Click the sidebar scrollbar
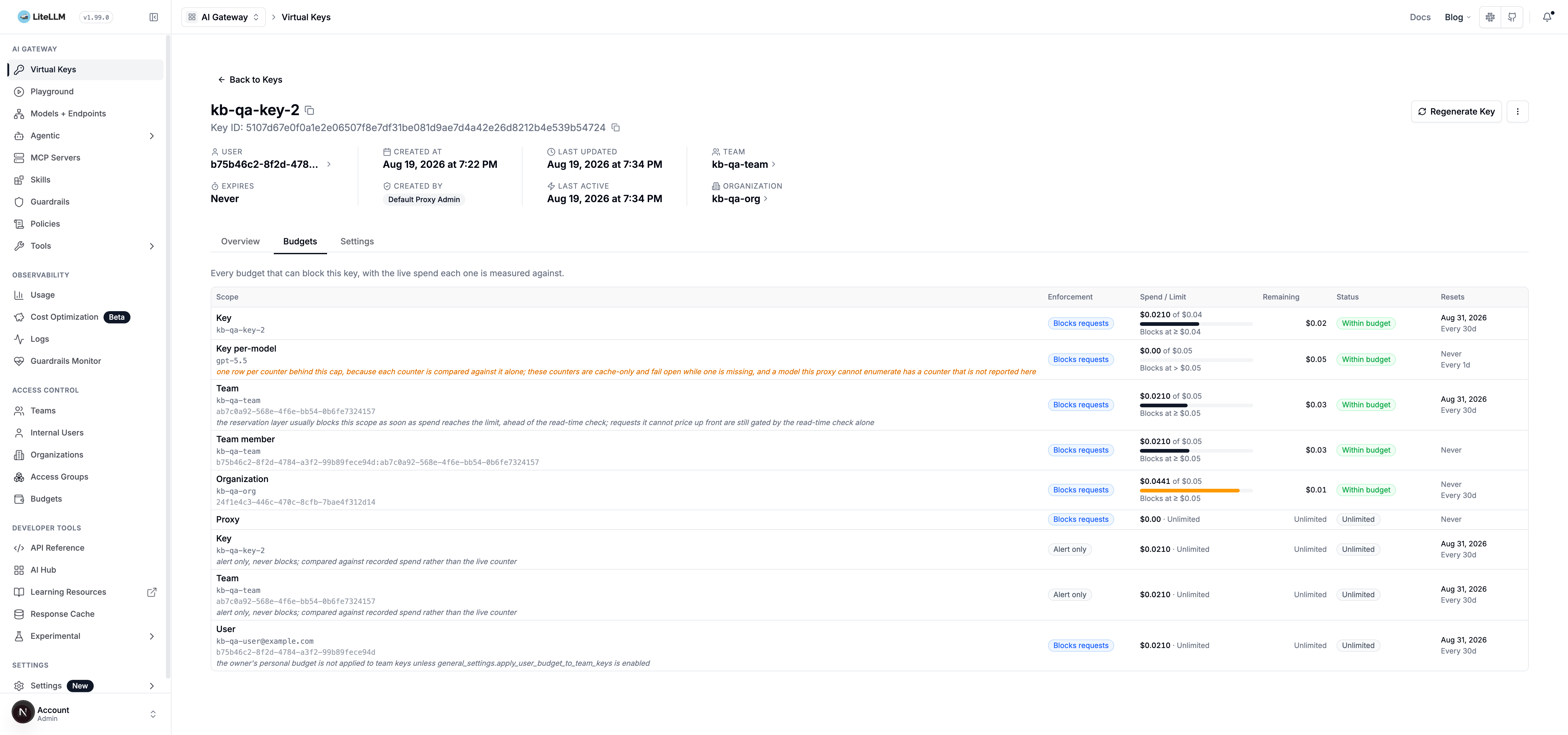This screenshot has height=735, width=1568. click(x=168, y=356)
